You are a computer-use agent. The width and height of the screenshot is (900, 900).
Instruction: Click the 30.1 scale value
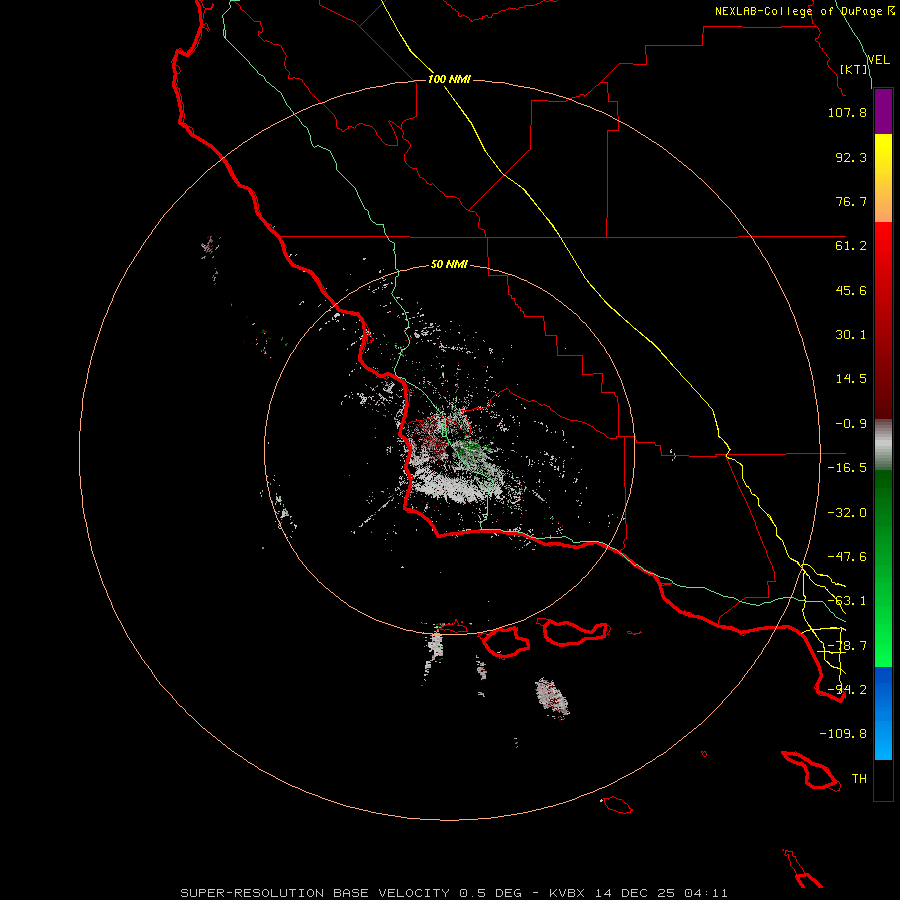[851, 335]
